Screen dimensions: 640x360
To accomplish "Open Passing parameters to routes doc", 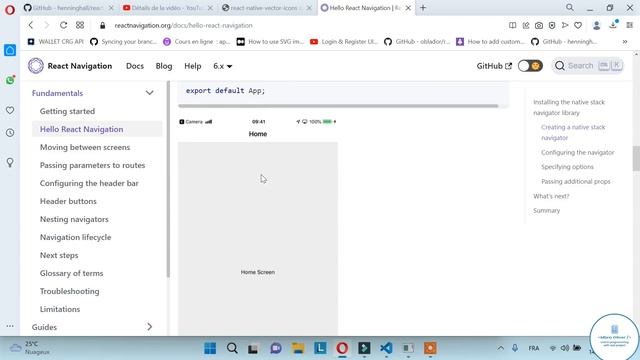I will point(92,165).
